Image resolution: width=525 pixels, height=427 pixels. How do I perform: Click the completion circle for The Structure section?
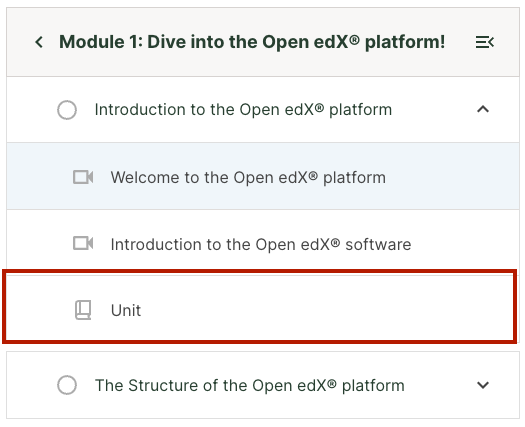click(67, 385)
